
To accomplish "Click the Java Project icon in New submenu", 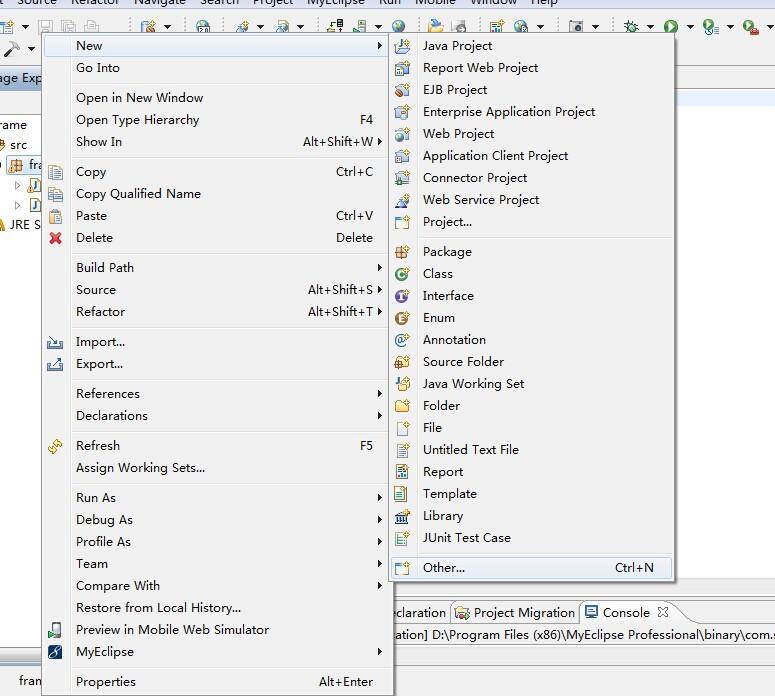I will (402, 46).
